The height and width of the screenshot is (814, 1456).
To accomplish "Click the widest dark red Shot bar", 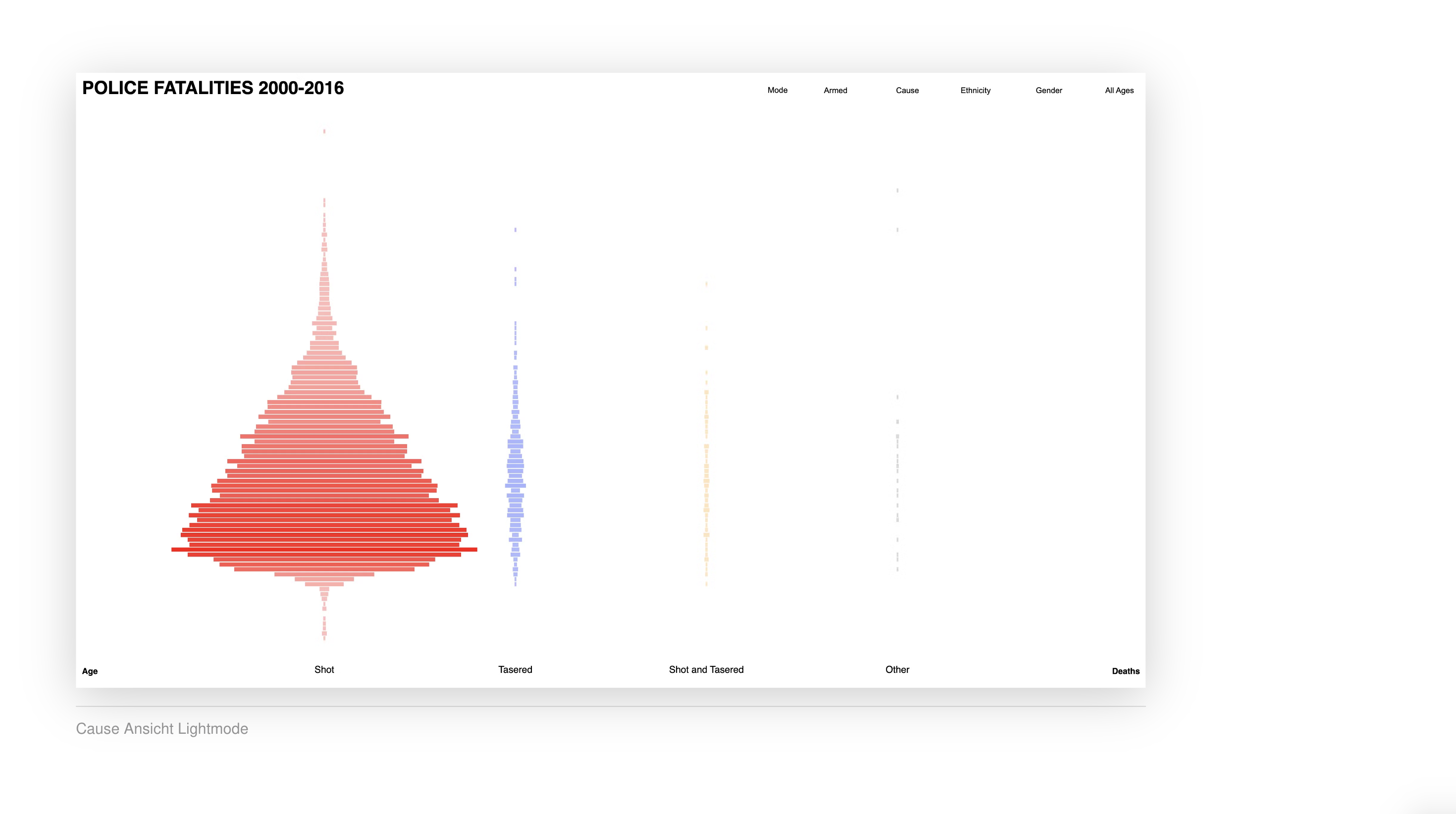I will pyautogui.click(x=324, y=550).
